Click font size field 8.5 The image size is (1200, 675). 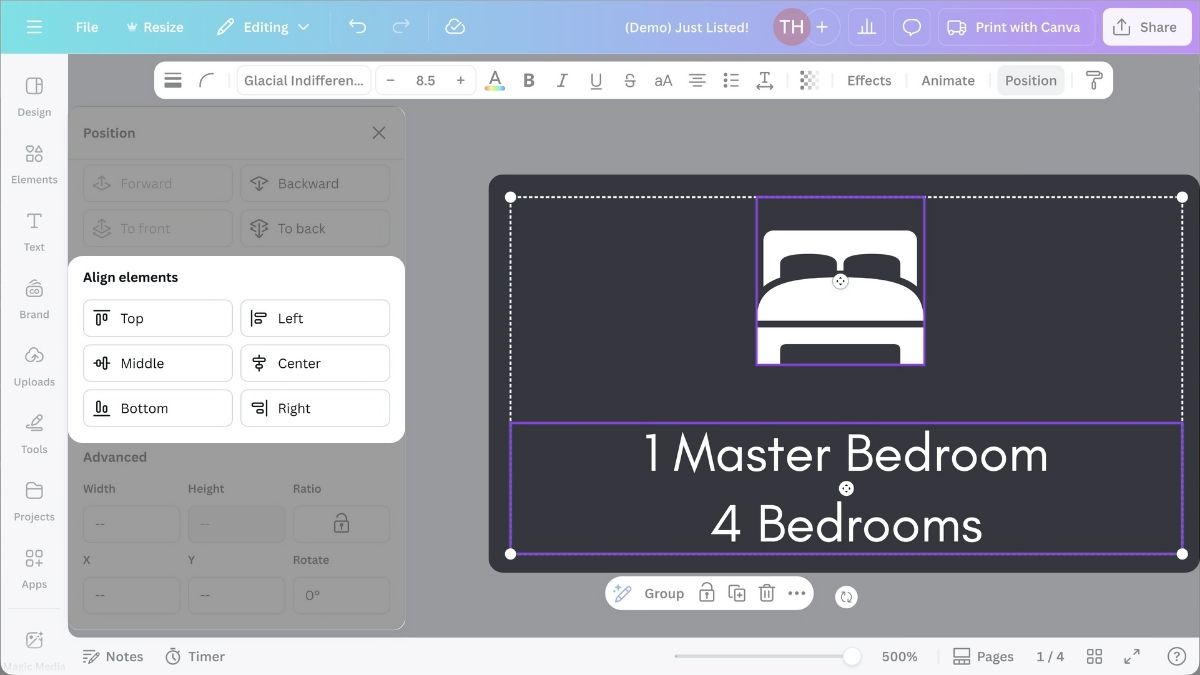(x=426, y=80)
